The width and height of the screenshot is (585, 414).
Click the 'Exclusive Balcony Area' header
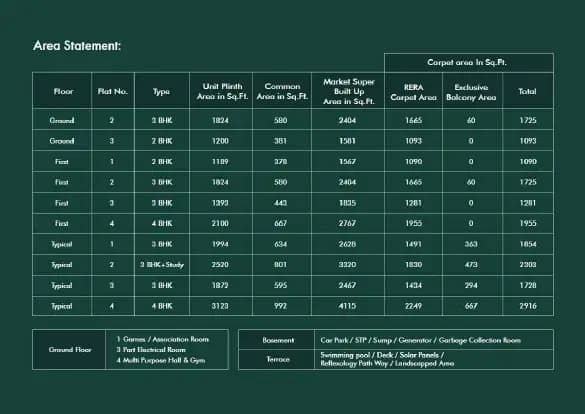pyautogui.click(x=471, y=92)
